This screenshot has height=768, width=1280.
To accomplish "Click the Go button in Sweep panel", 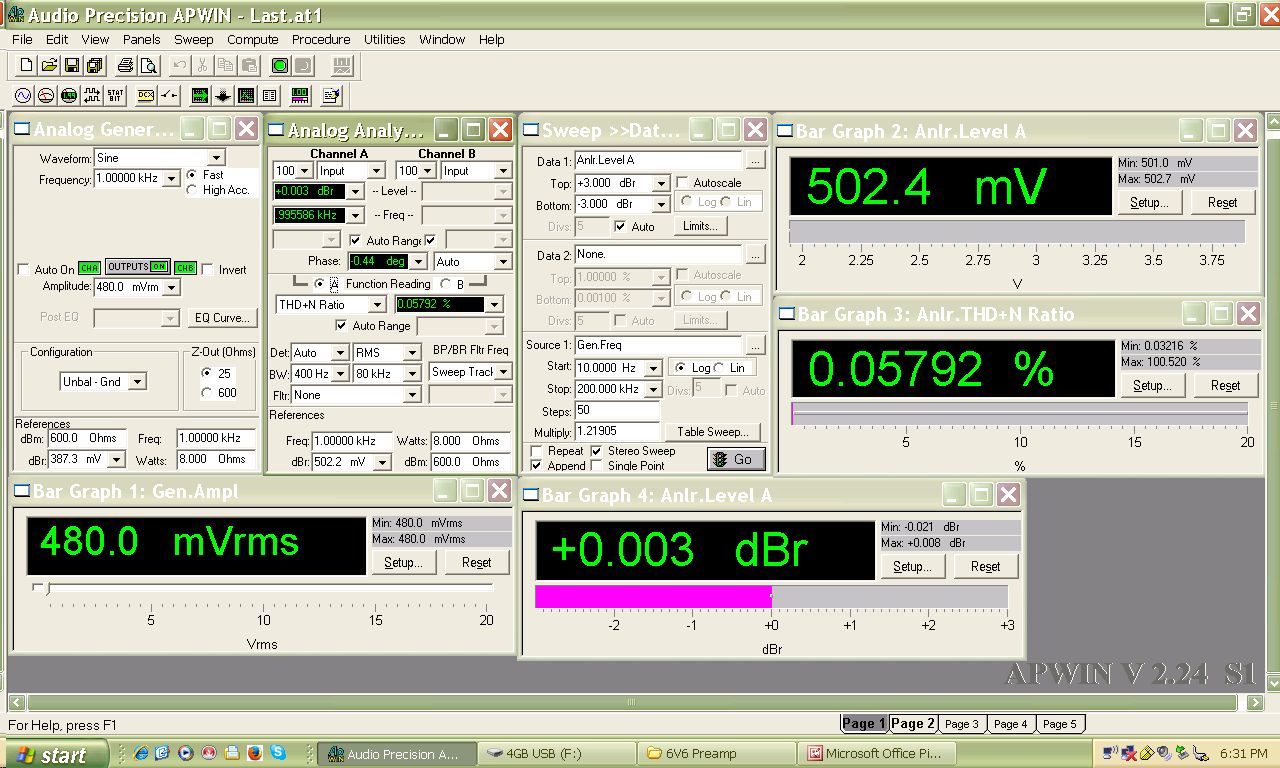I will pos(736,459).
